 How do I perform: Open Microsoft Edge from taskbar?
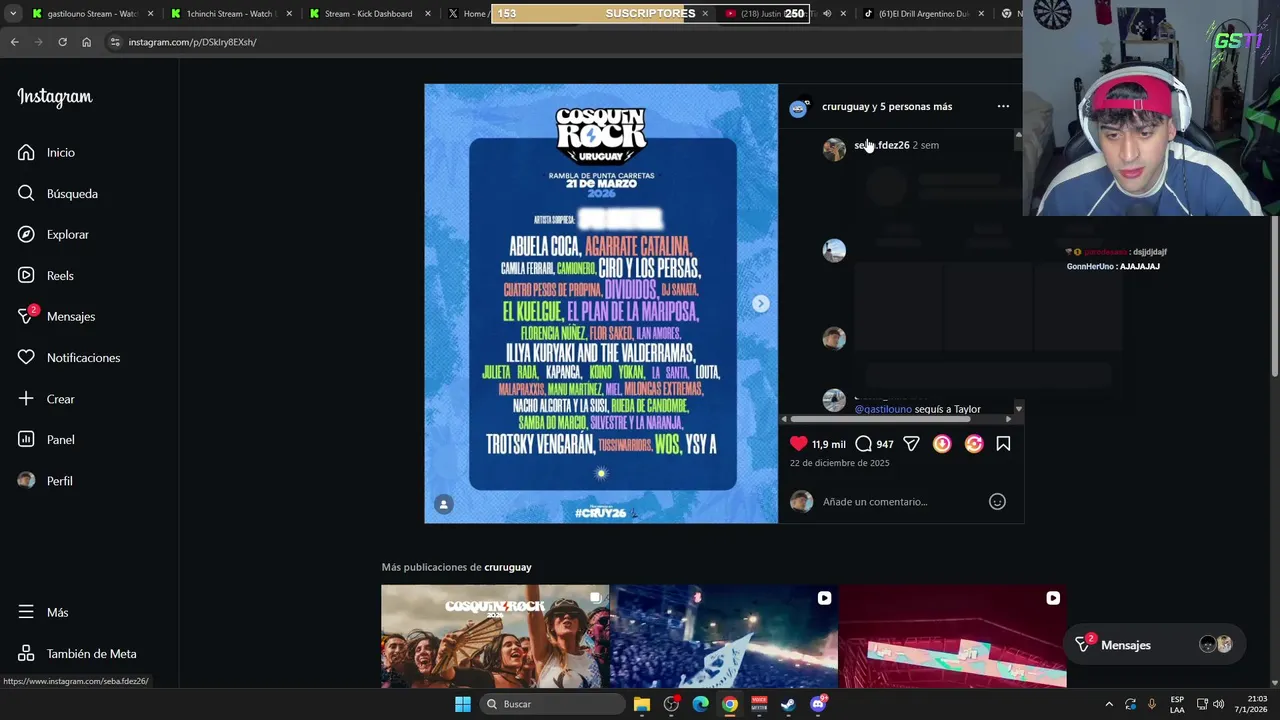tap(700, 704)
